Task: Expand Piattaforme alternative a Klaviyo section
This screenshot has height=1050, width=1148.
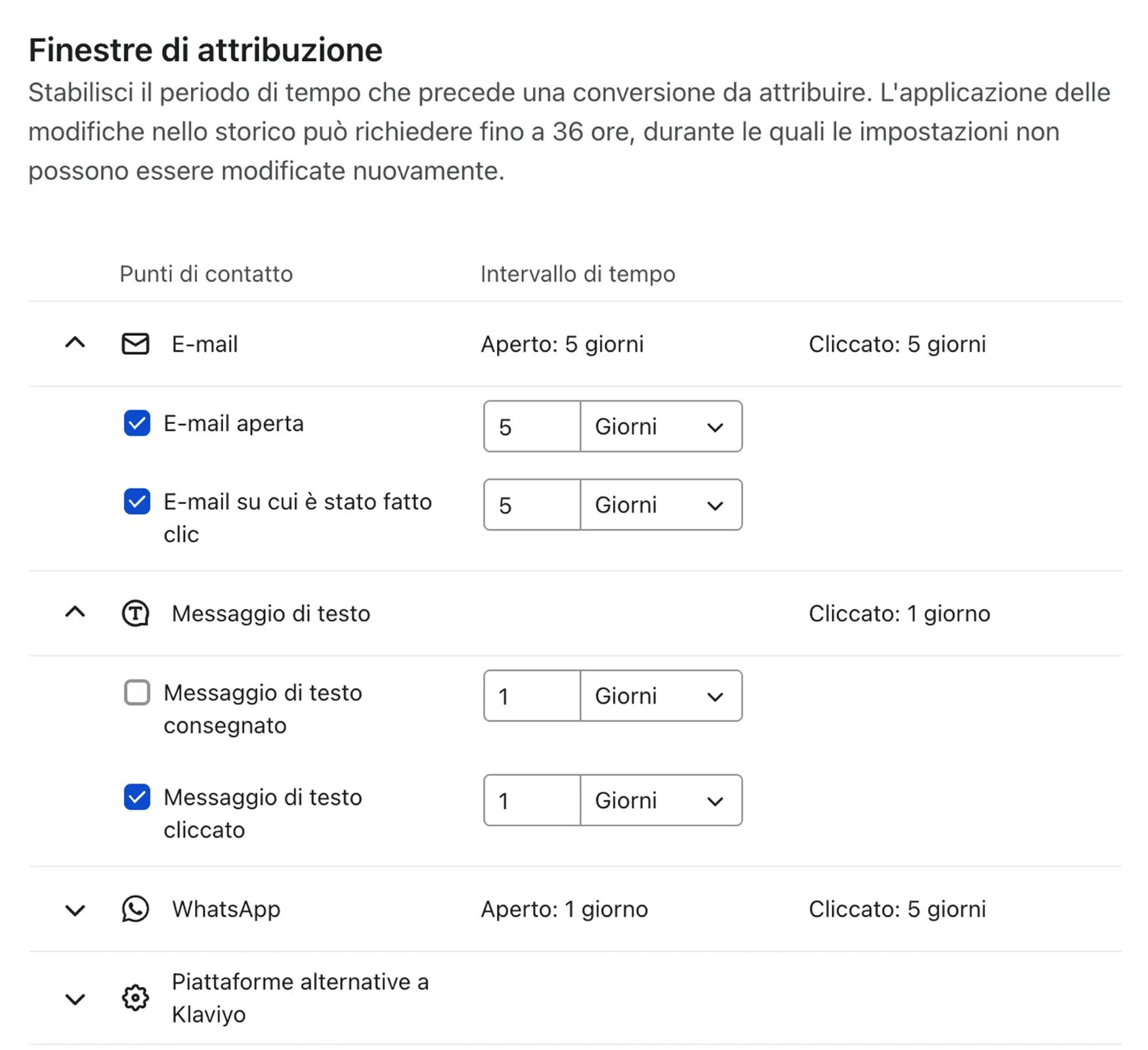Action: pyautogui.click(x=75, y=999)
